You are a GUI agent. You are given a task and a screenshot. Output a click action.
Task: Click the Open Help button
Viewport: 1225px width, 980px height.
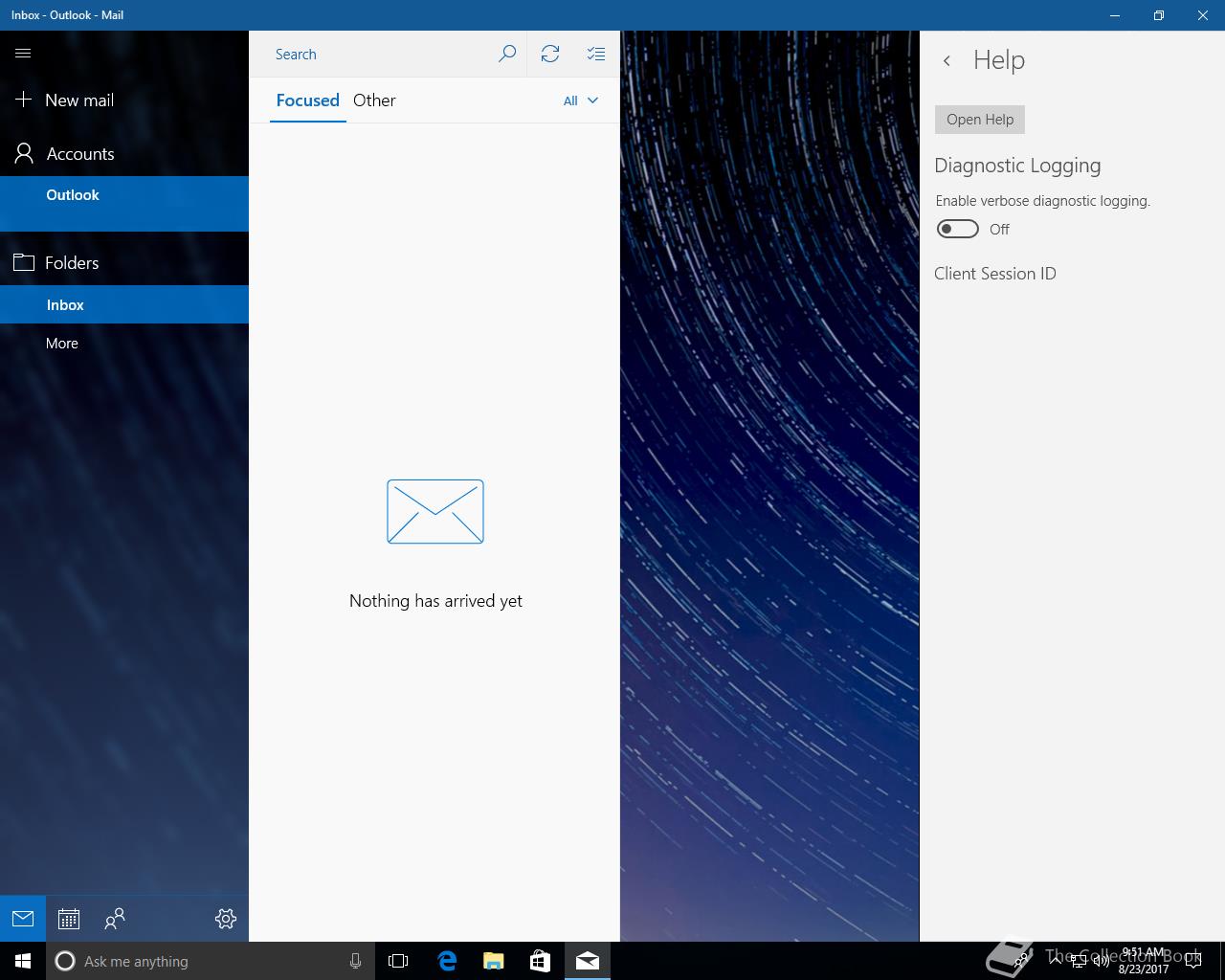click(979, 120)
